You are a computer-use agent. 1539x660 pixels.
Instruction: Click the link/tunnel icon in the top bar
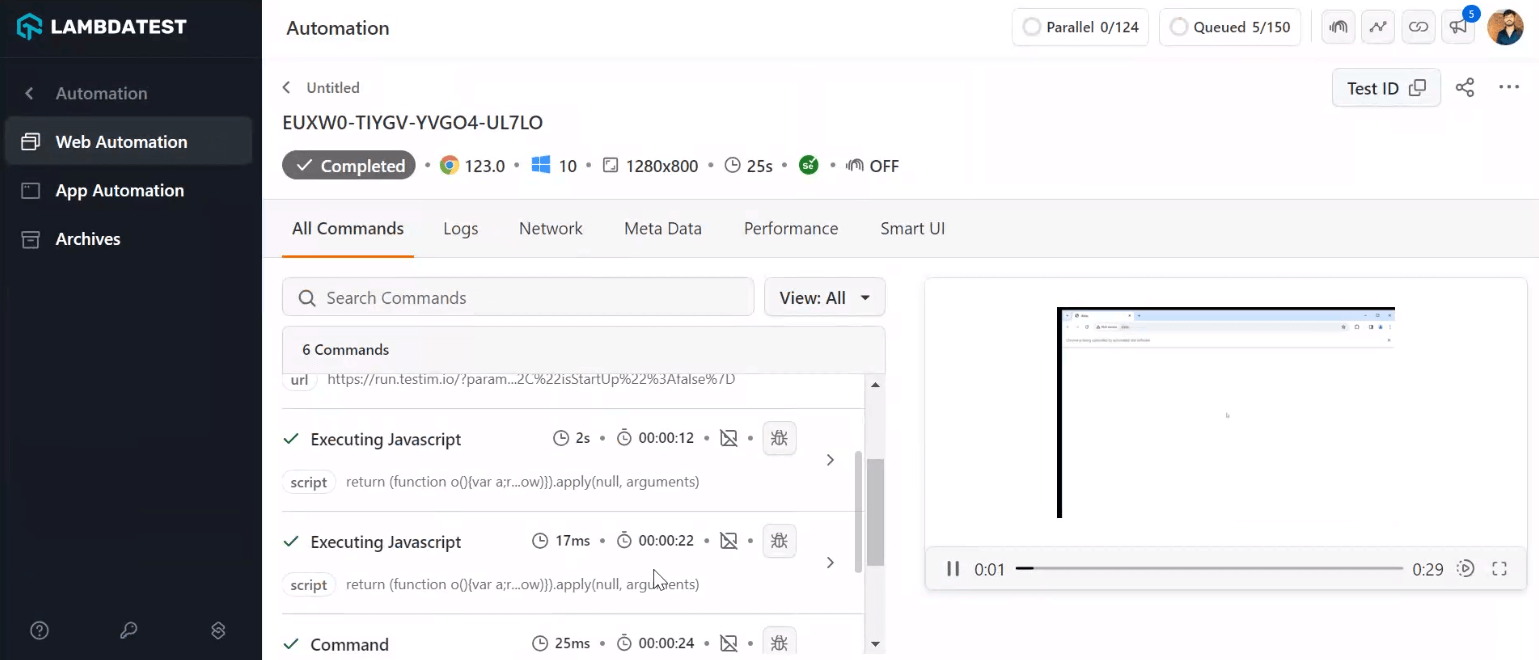1418,27
